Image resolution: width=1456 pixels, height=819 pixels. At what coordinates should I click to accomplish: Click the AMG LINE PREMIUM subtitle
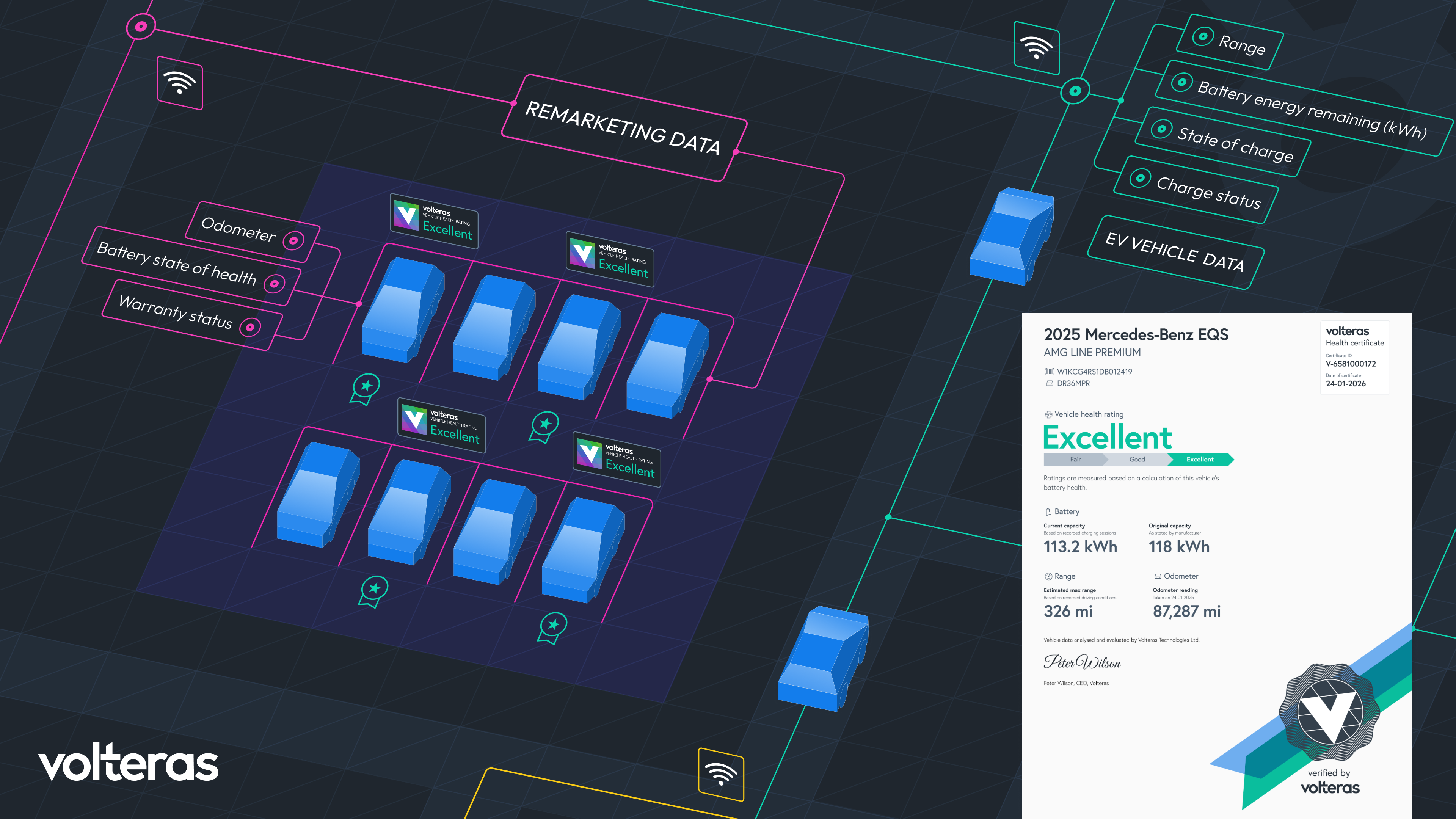(1092, 353)
